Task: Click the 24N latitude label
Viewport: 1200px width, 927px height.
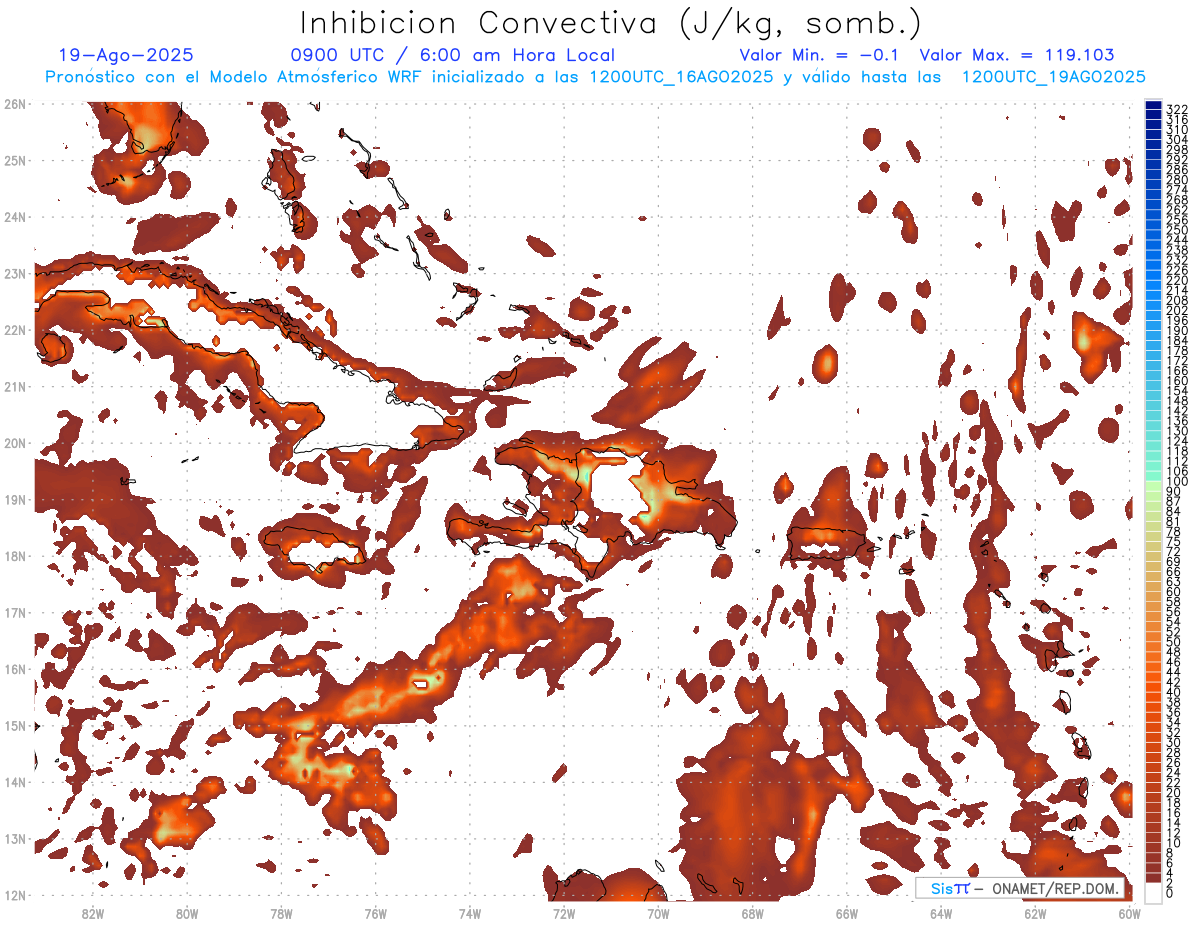Action: point(15,217)
